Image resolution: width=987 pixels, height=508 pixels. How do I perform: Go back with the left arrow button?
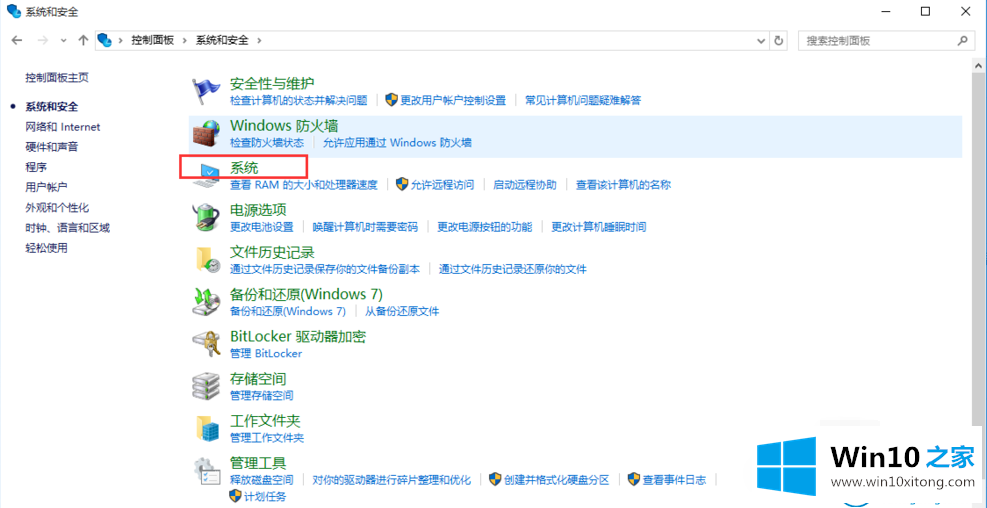pyautogui.click(x=17, y=40)
